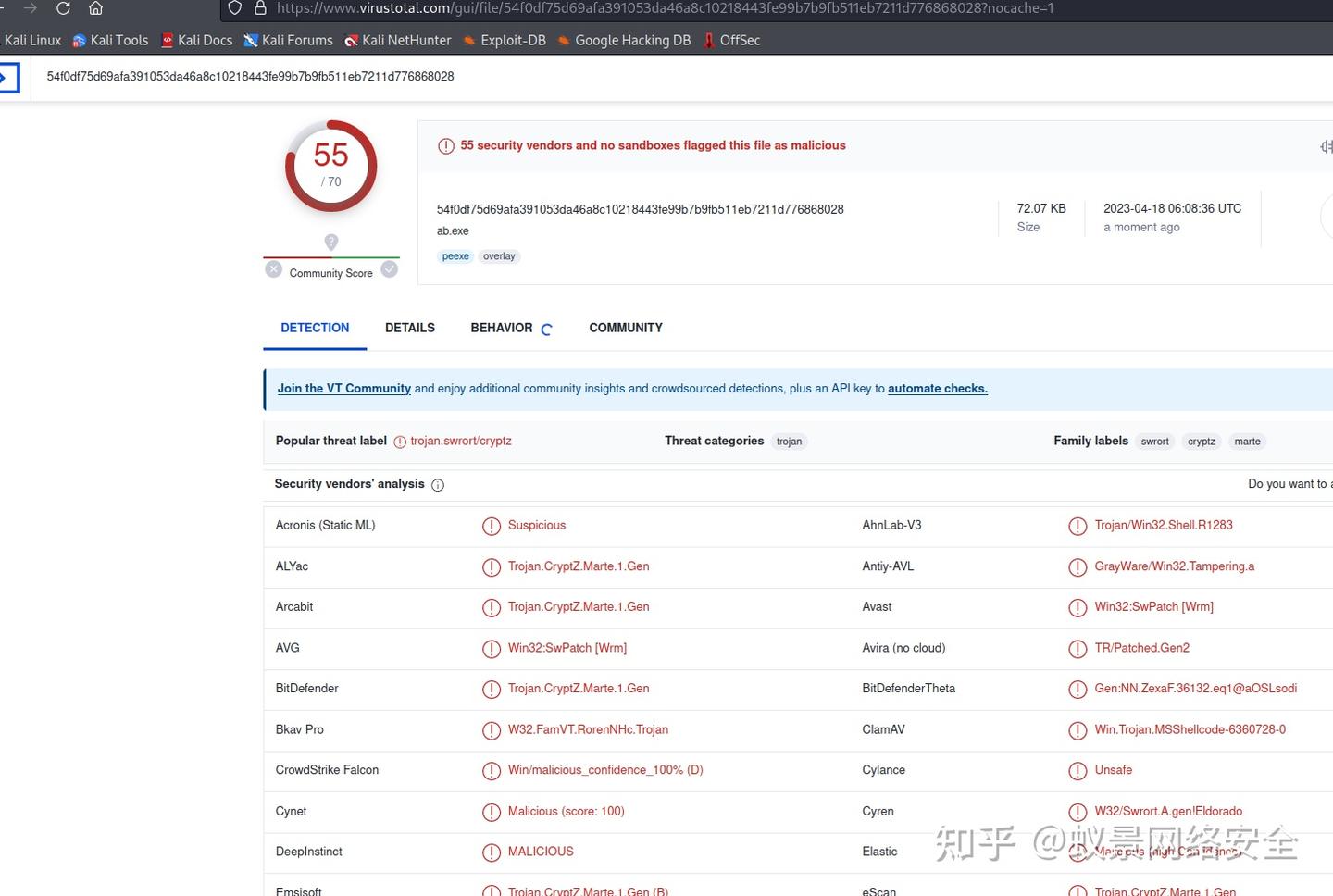
Task: Click the question mark marker on the score bar
Action: pos(330,243)
